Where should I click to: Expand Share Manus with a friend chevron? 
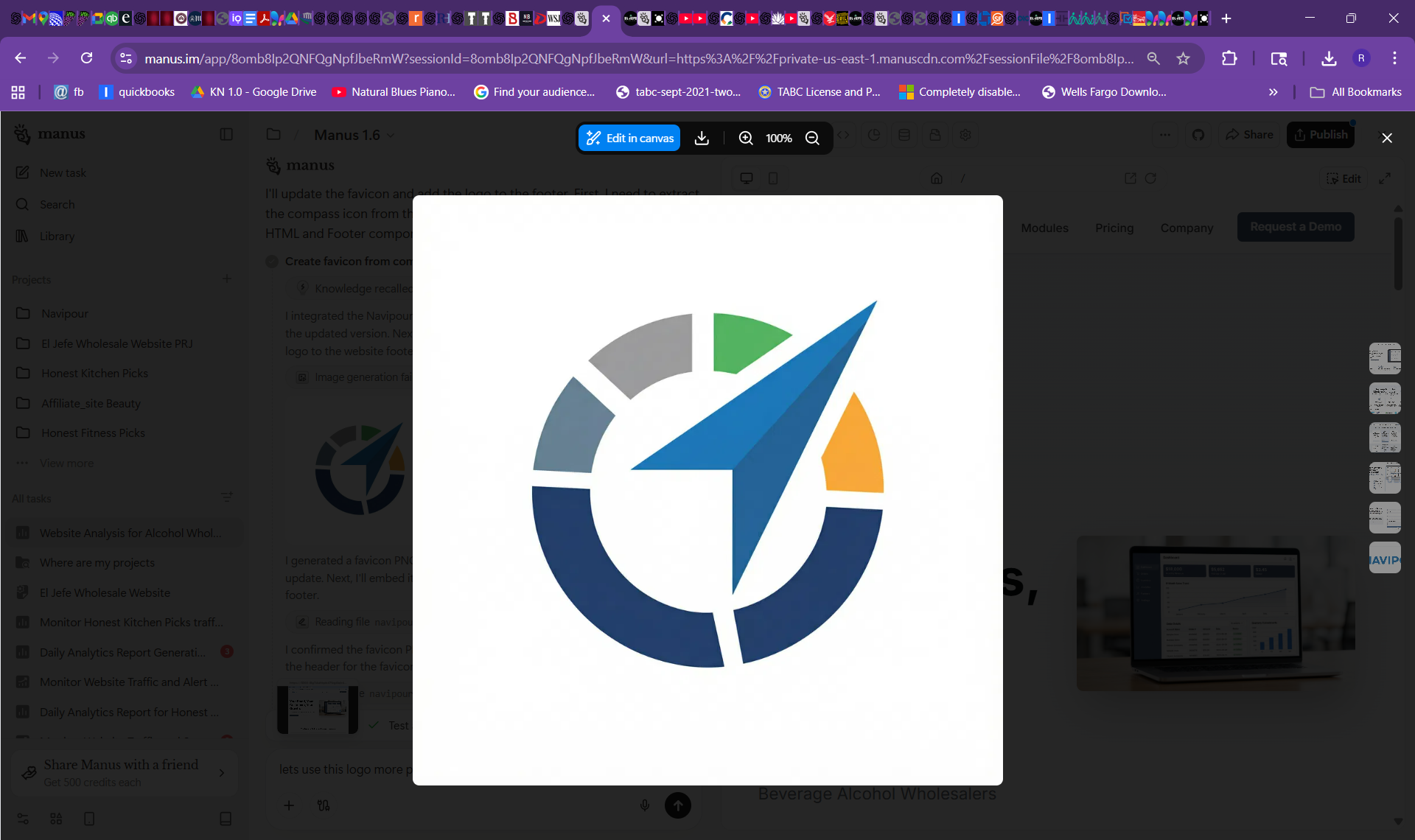222,772
